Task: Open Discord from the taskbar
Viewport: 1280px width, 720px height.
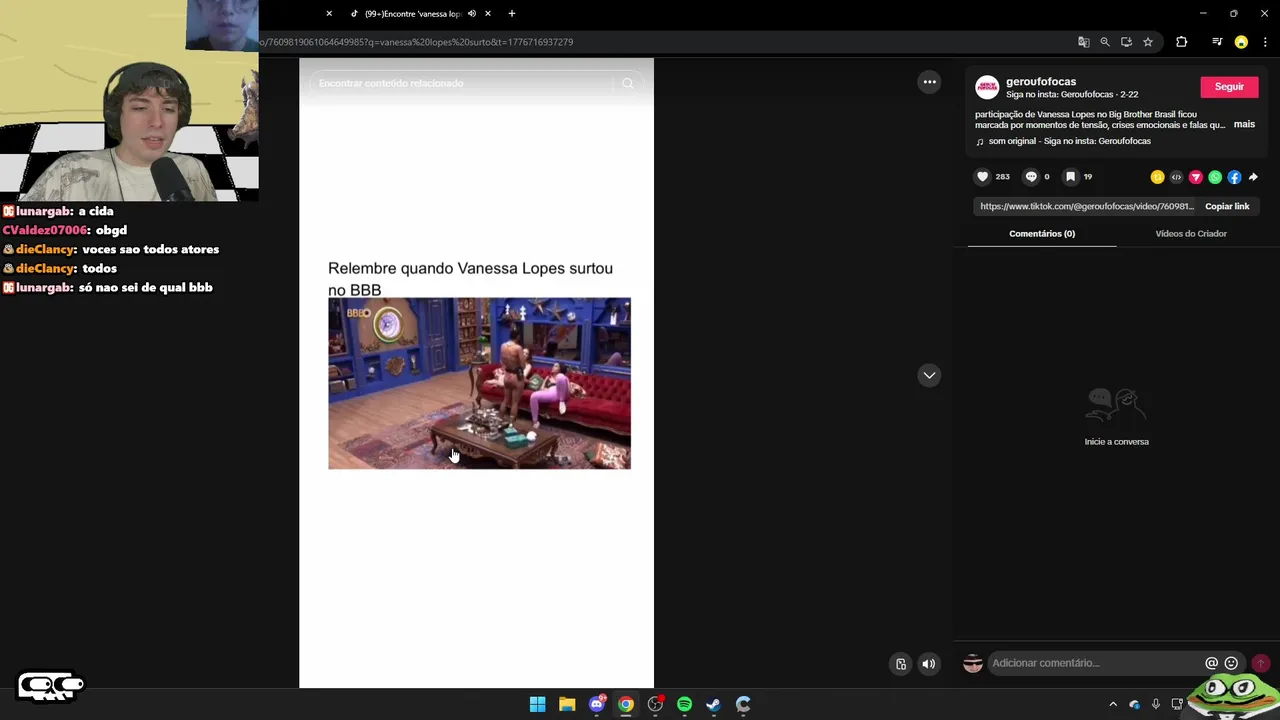Action: click(x=597, y=704)
